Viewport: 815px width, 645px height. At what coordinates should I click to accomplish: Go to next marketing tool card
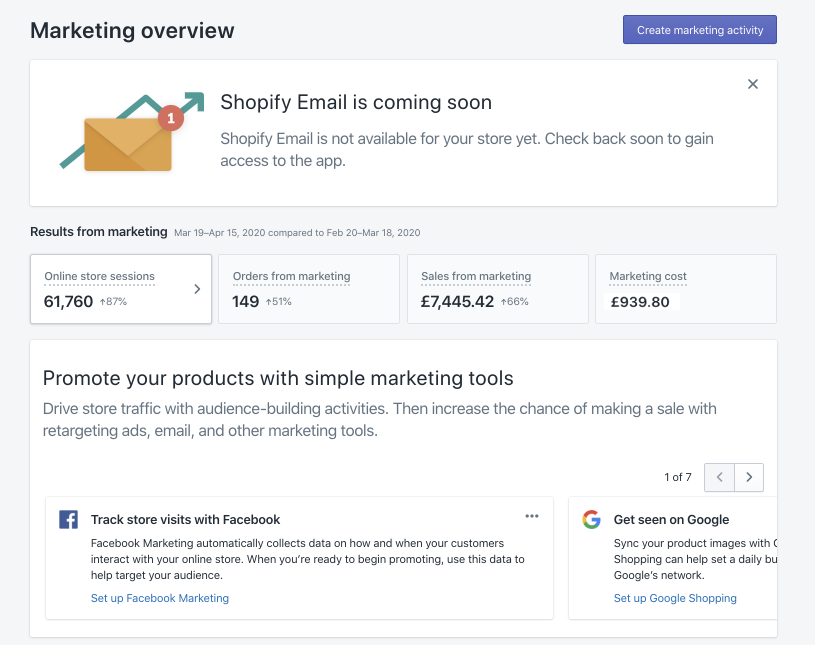[749, 477]
